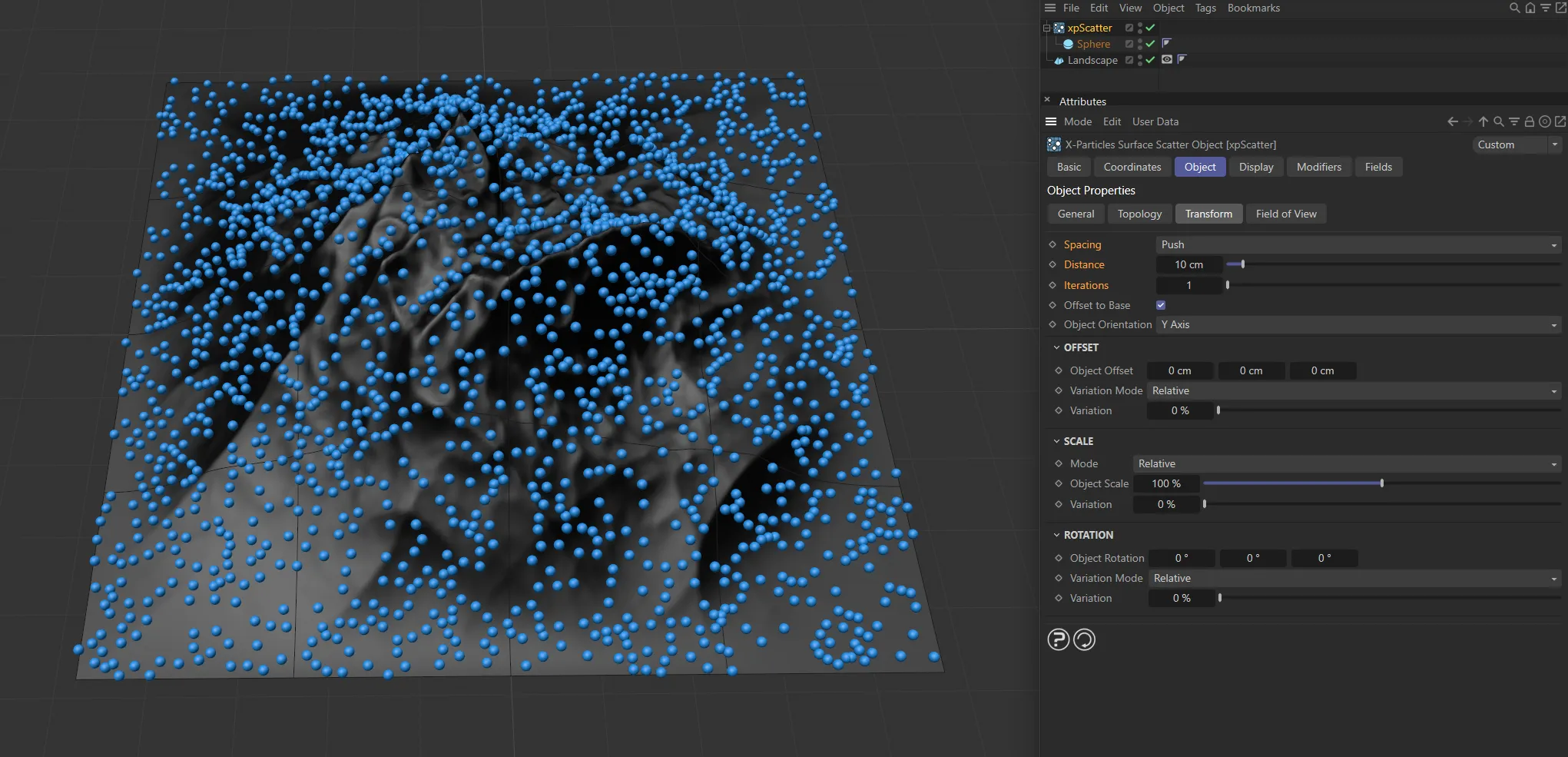Open the Bookmarks menu

coord(1253,8)
